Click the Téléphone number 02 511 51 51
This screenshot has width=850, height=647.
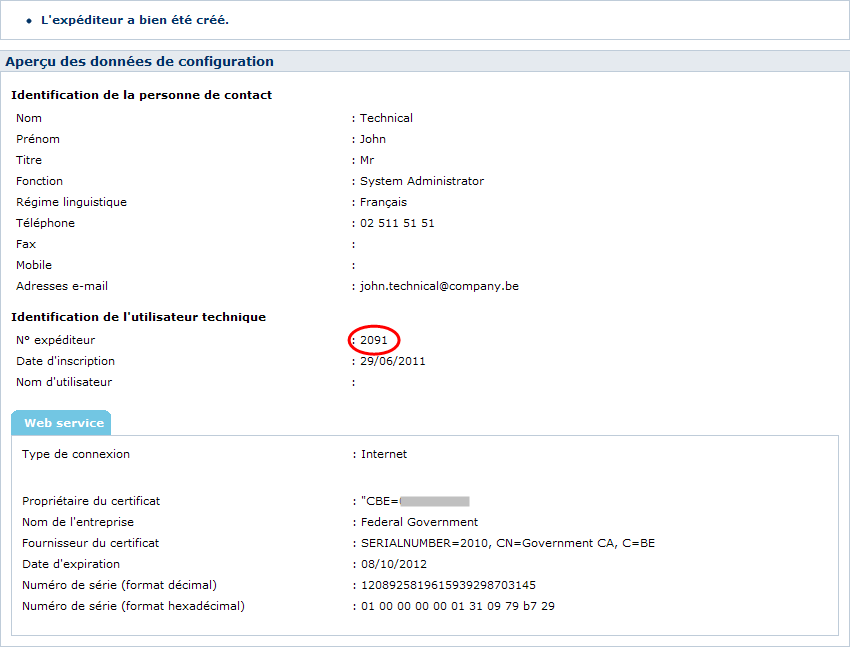coord(395,222)
